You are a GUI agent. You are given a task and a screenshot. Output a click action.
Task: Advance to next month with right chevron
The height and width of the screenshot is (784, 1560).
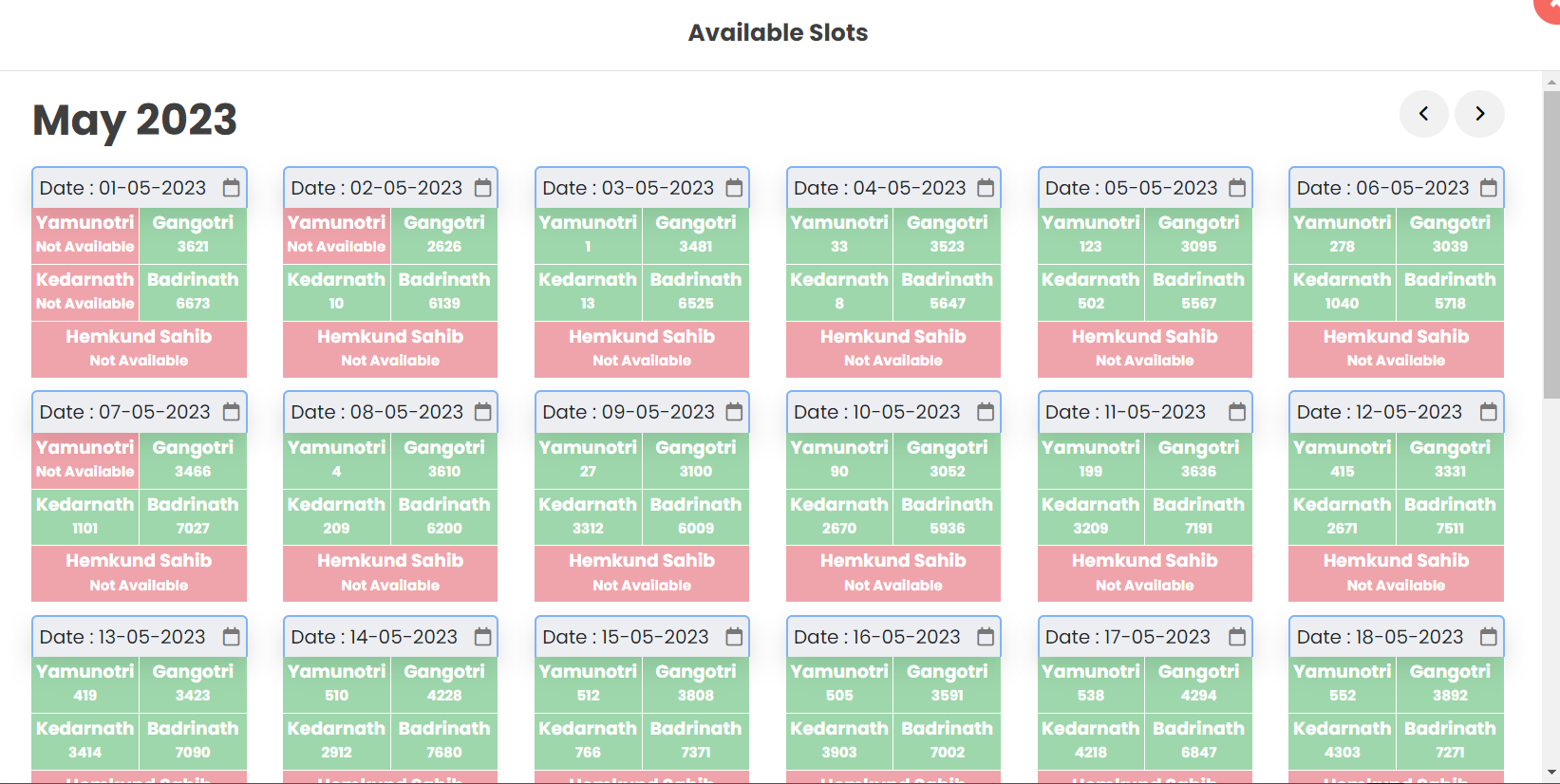(1479, 114)
